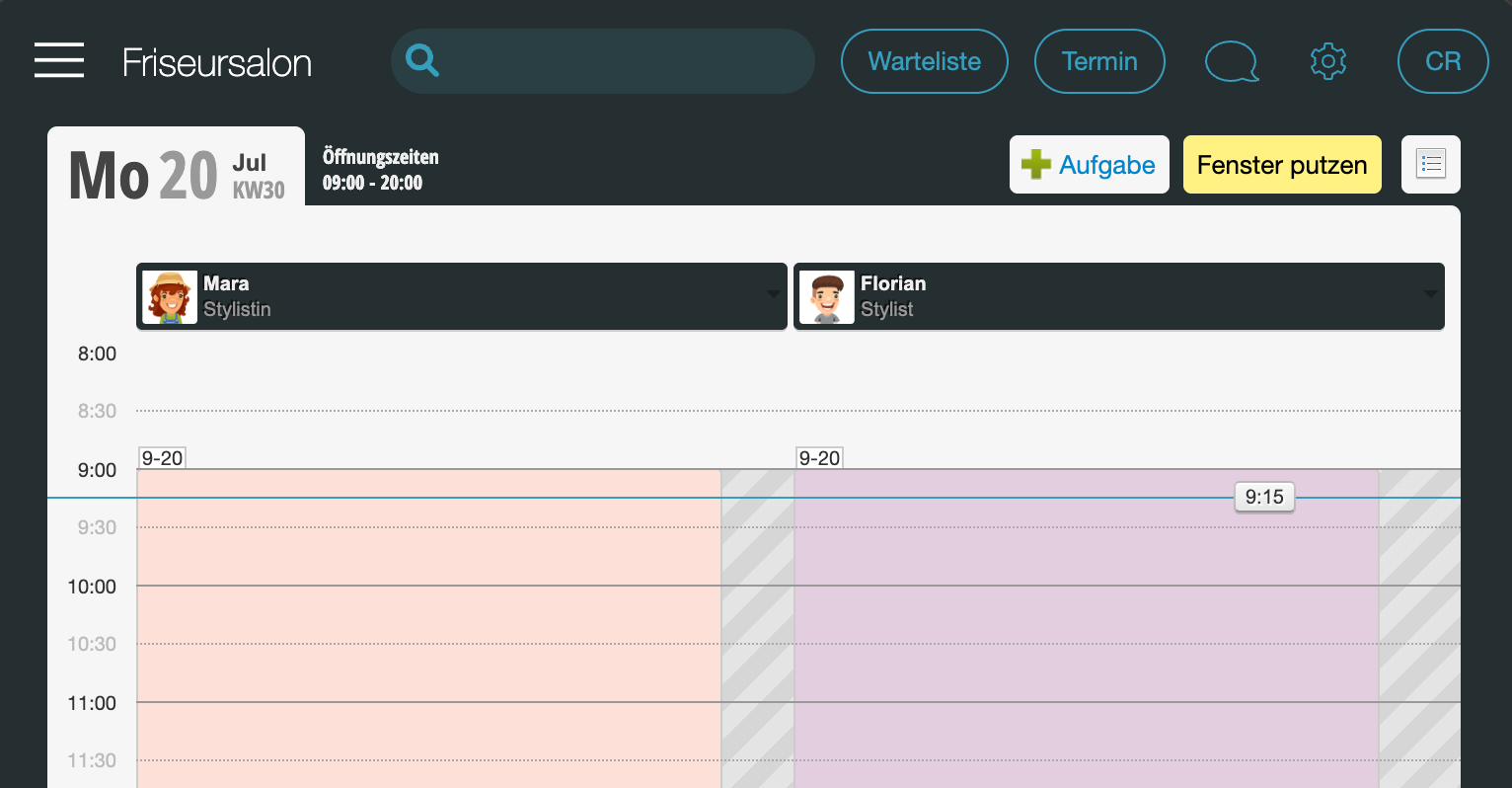
Task: Open the CR user account button
Action: 1443,61
